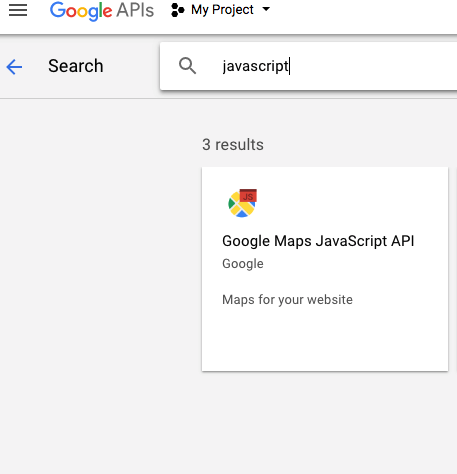Click the empty area of search box
This screenshot has width=457, height=474.
(x=373, y=66)
